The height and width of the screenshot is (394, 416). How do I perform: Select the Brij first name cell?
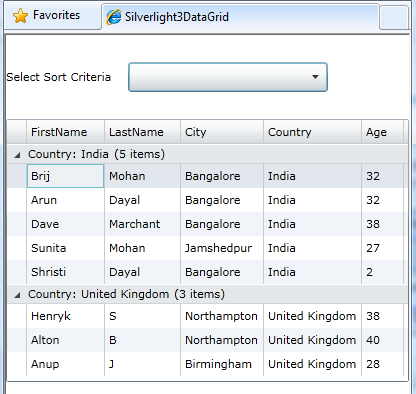click(x=65, y=176)
